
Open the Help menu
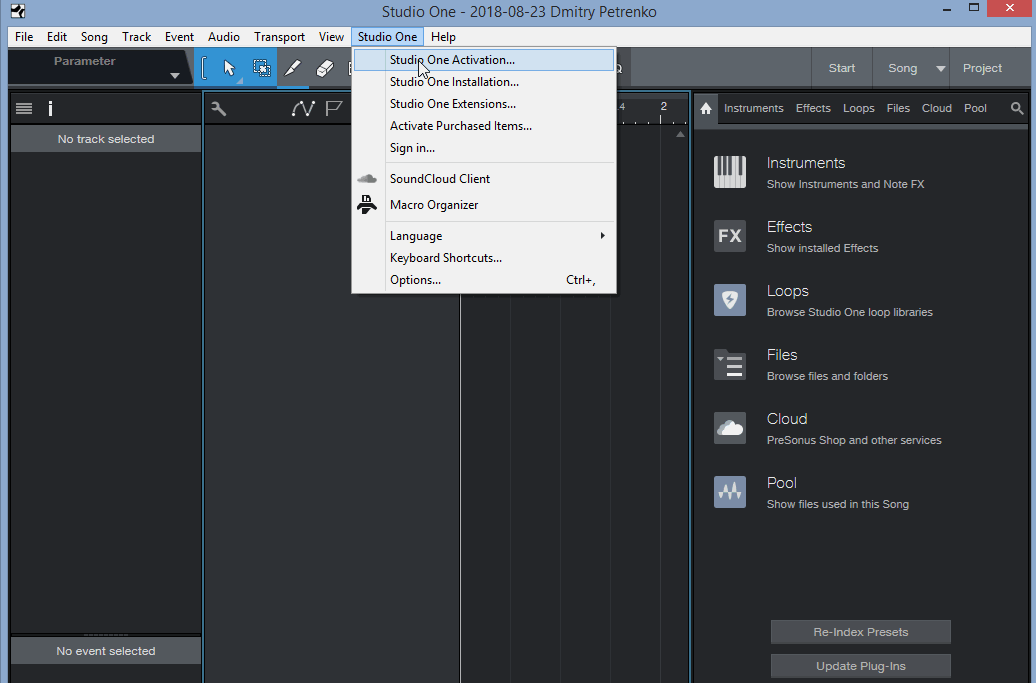click(x=443, y=37)
